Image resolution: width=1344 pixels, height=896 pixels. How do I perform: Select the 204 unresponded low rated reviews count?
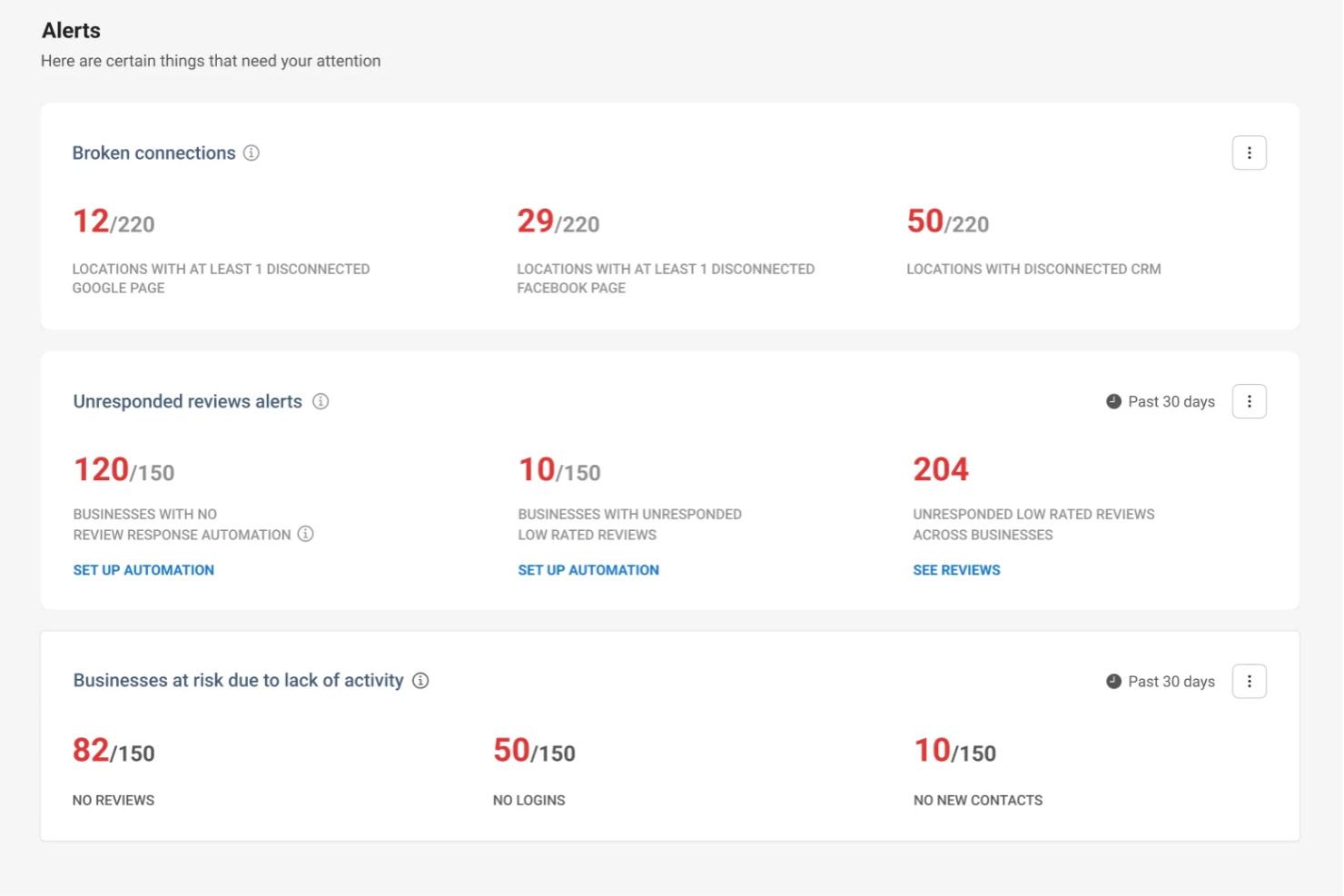coord(940,469)
